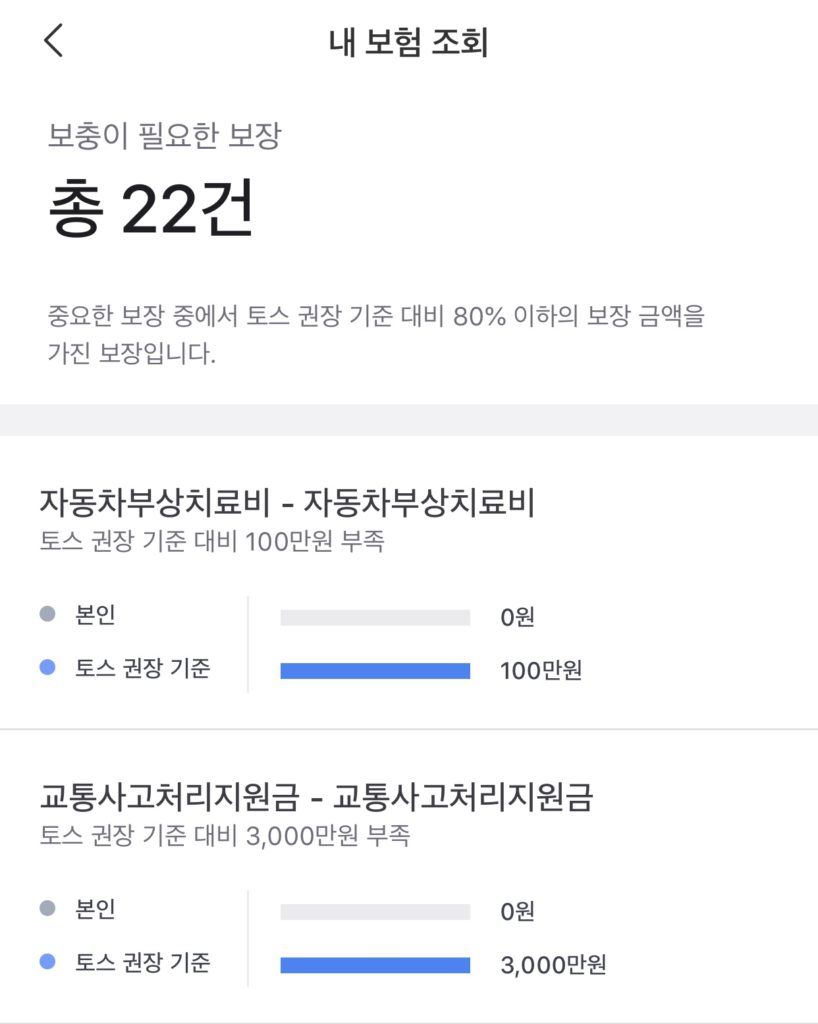Click the blue 3,000만원 progress bar
Viewport: 818px width, 1024px height.
375,964
